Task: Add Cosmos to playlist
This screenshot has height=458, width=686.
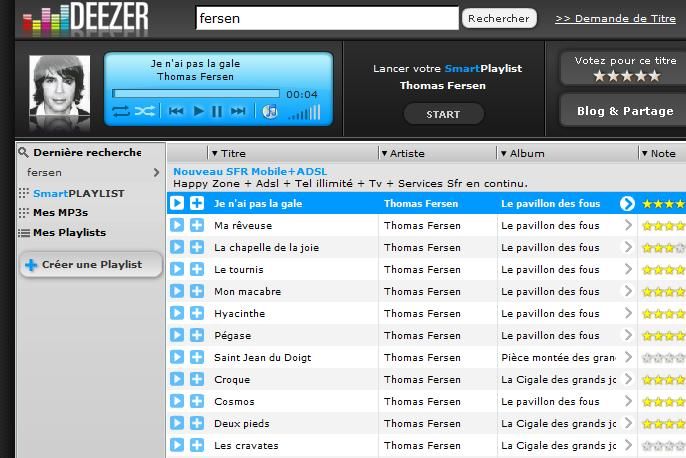Action: [197, 401]
